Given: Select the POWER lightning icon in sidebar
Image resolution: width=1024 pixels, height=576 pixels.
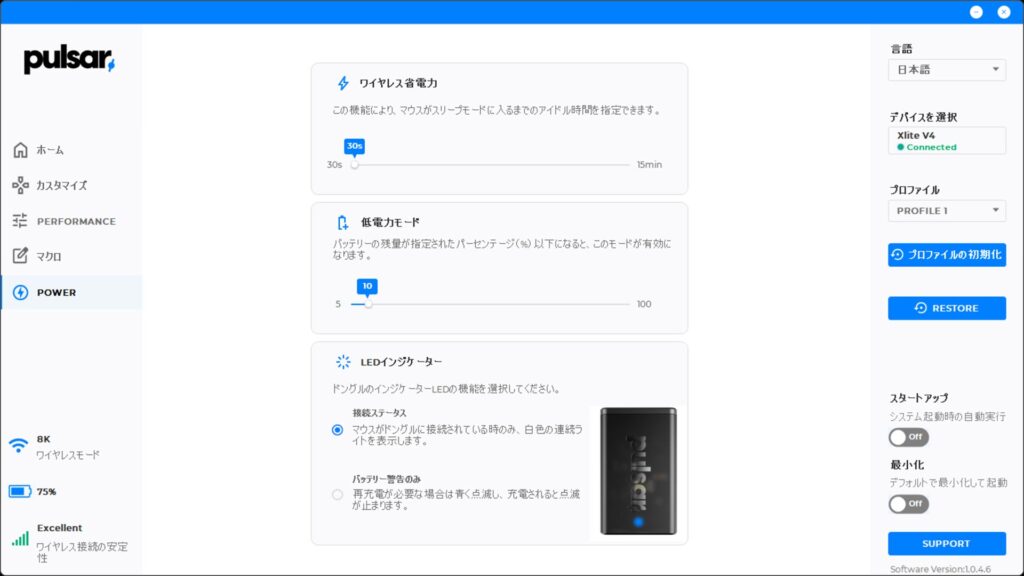Looking at the screenshot, I should [20, 293].
